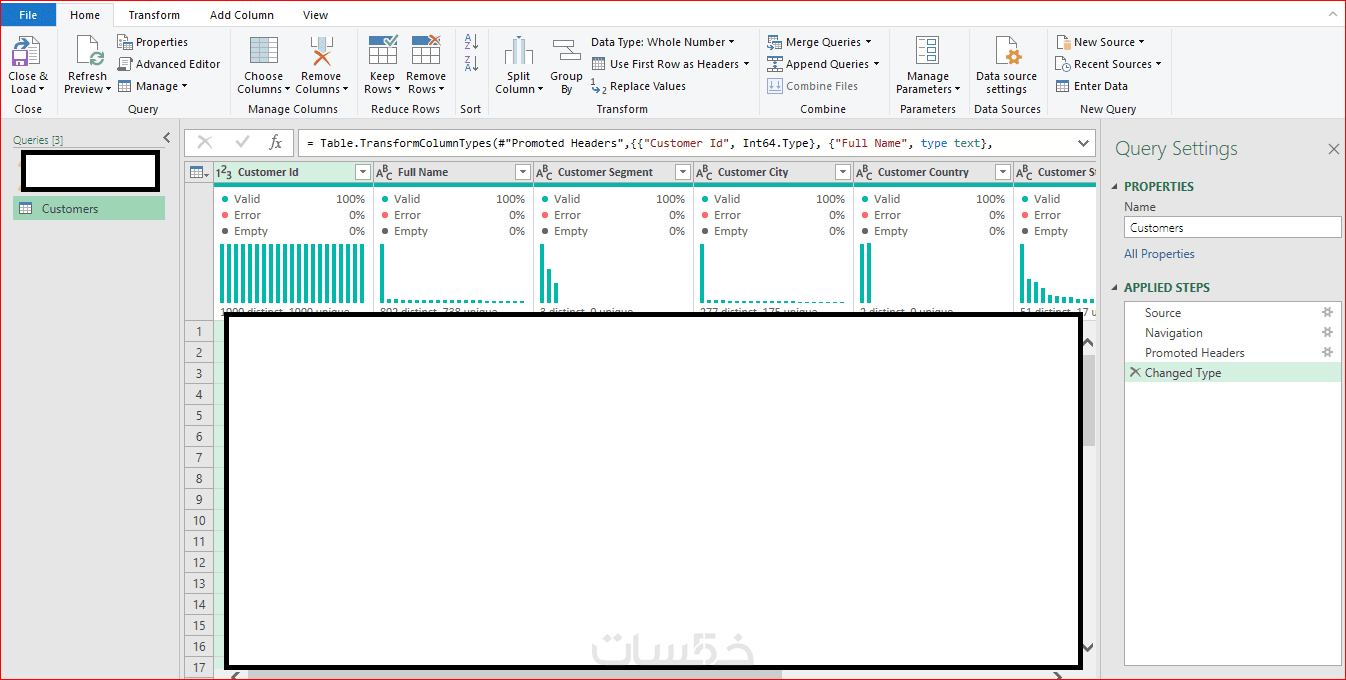The width and height of the screenshot is (1346, 680).
Task: Select the Customers query in the list
Action: tap(89, 208)
